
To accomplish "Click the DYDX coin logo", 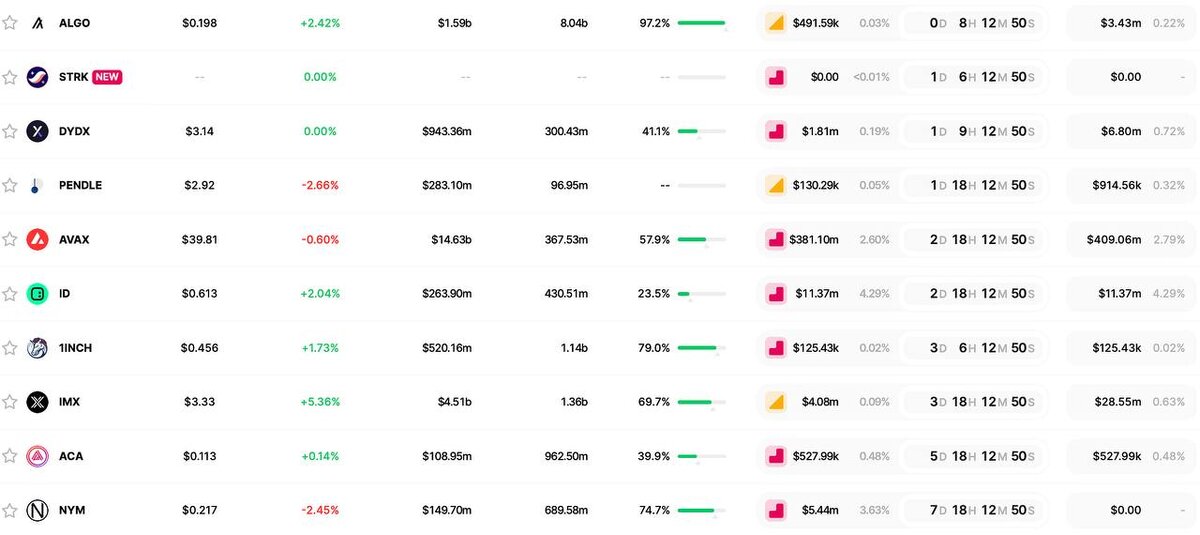I will (37, 131).
